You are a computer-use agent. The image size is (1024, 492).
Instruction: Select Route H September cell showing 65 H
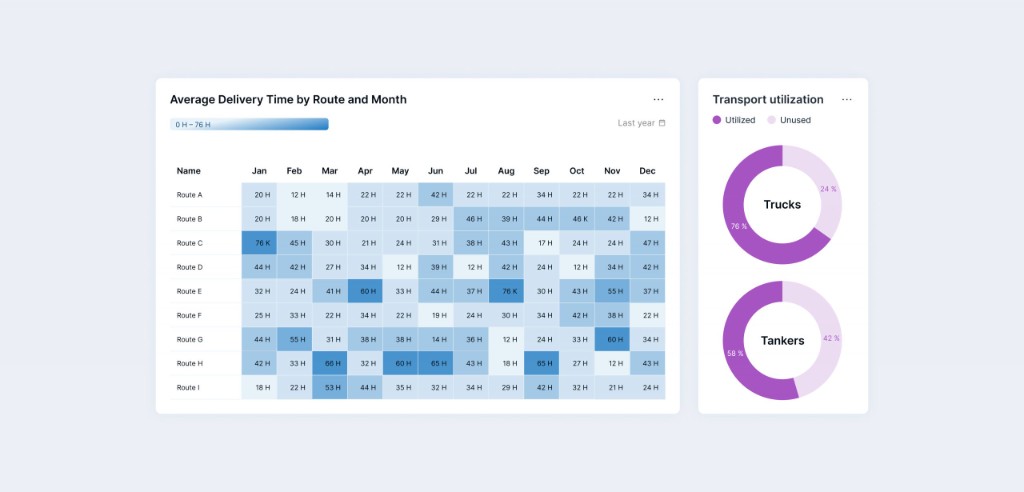point(541,363)
